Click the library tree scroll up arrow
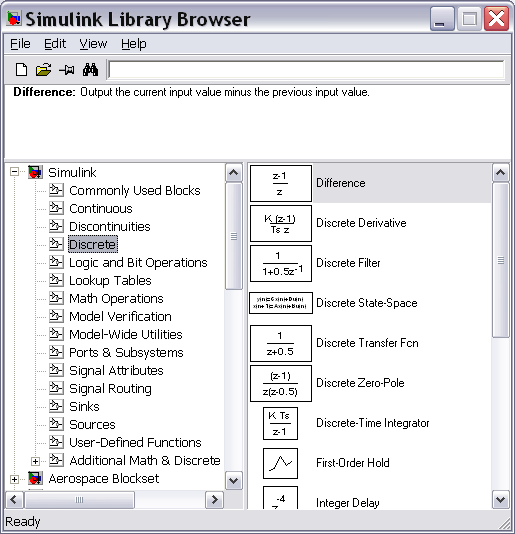Screen dimensions: 515x534 coord(234,173)
